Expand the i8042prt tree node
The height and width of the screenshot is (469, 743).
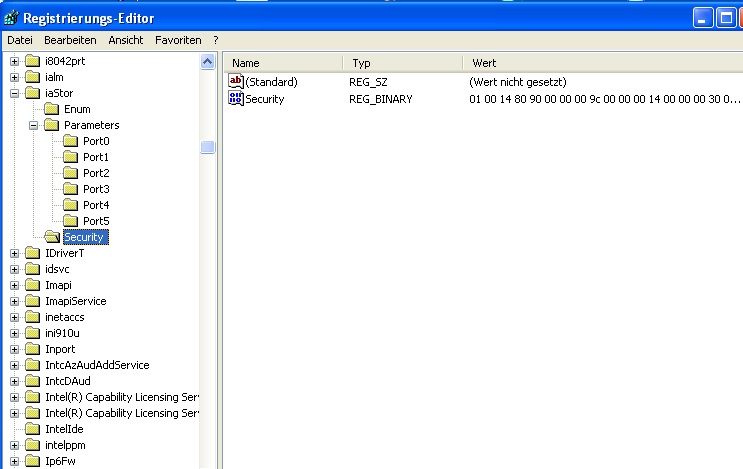[x=15, y=61]
